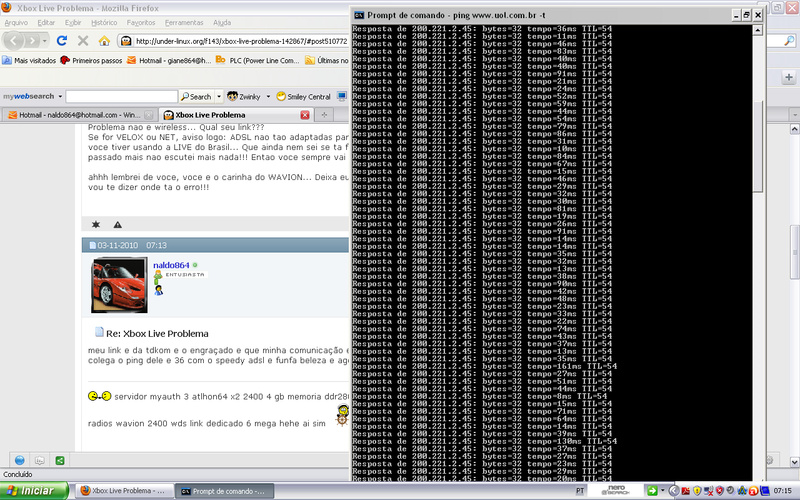Click the Concluído status bar text
Viewport: 800px width, 500px height.
[17, 474]
